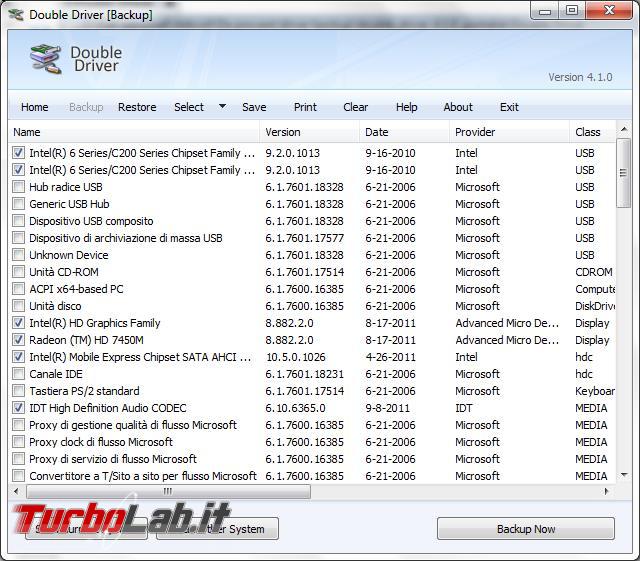Click date value 4-26-2011

(x=390, y=357)
